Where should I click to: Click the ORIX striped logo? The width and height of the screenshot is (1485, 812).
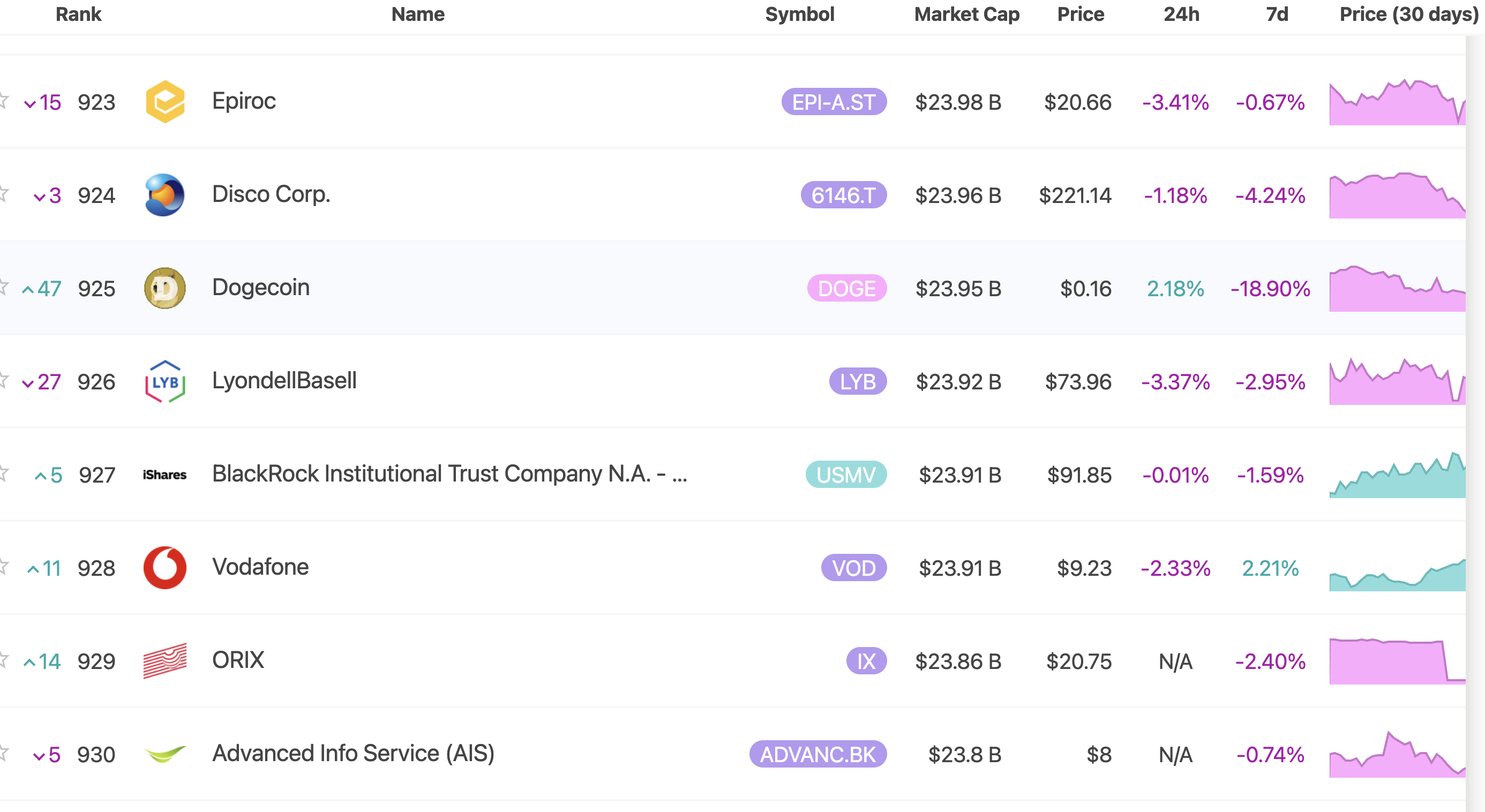[x=165, y=661]
